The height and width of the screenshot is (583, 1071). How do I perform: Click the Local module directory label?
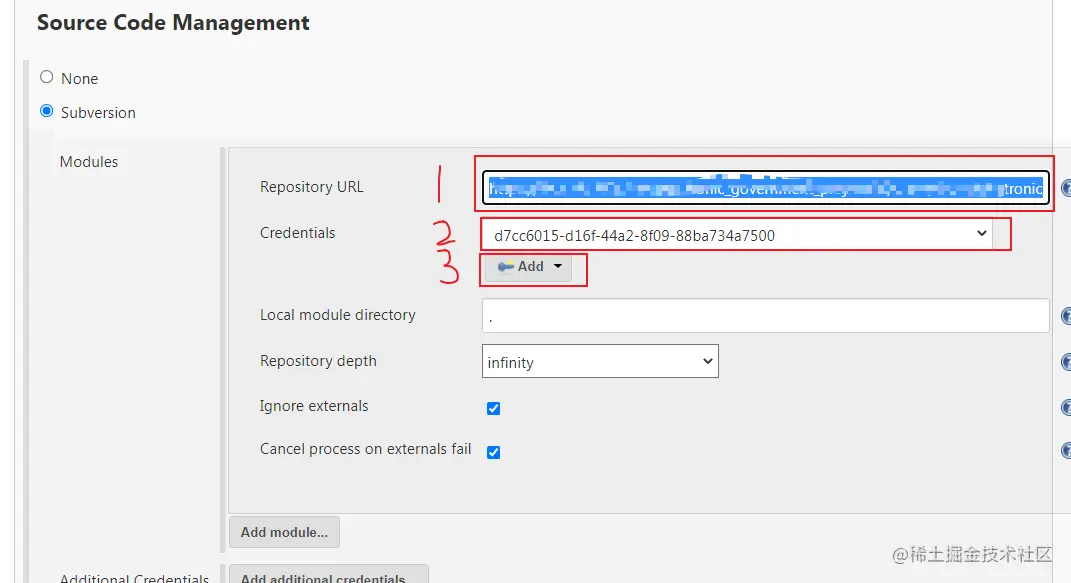pyautogui.click(x=337, y=315)
